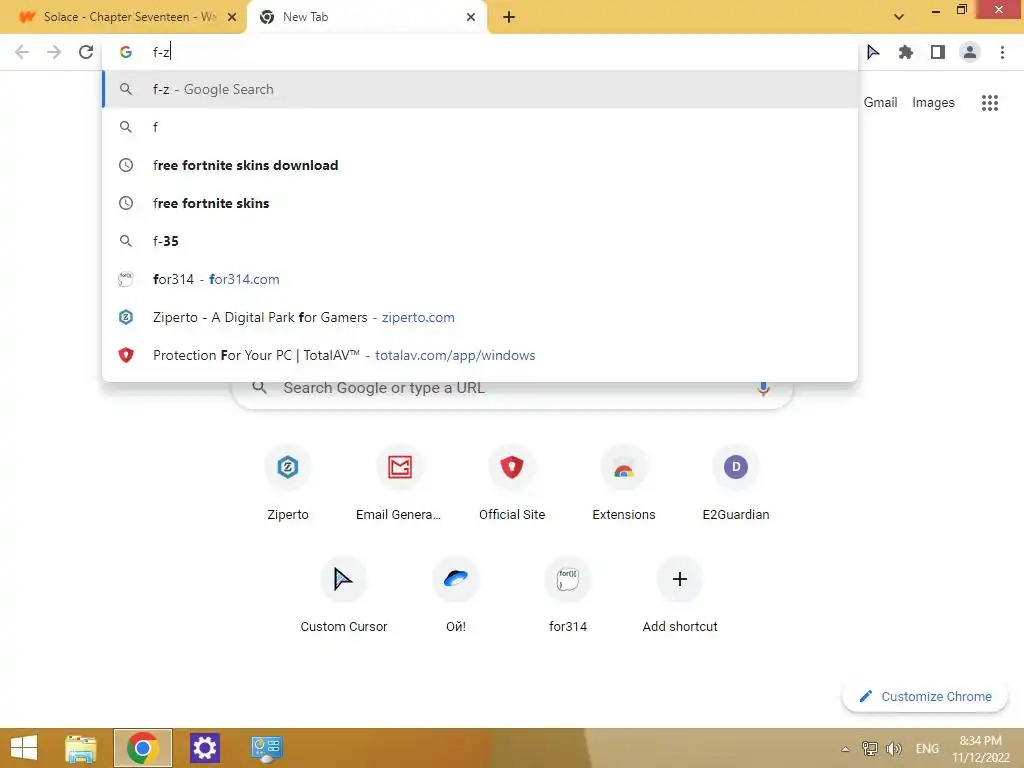
Task: Open the for314 shortcut tile
Action: pos(568,596)
